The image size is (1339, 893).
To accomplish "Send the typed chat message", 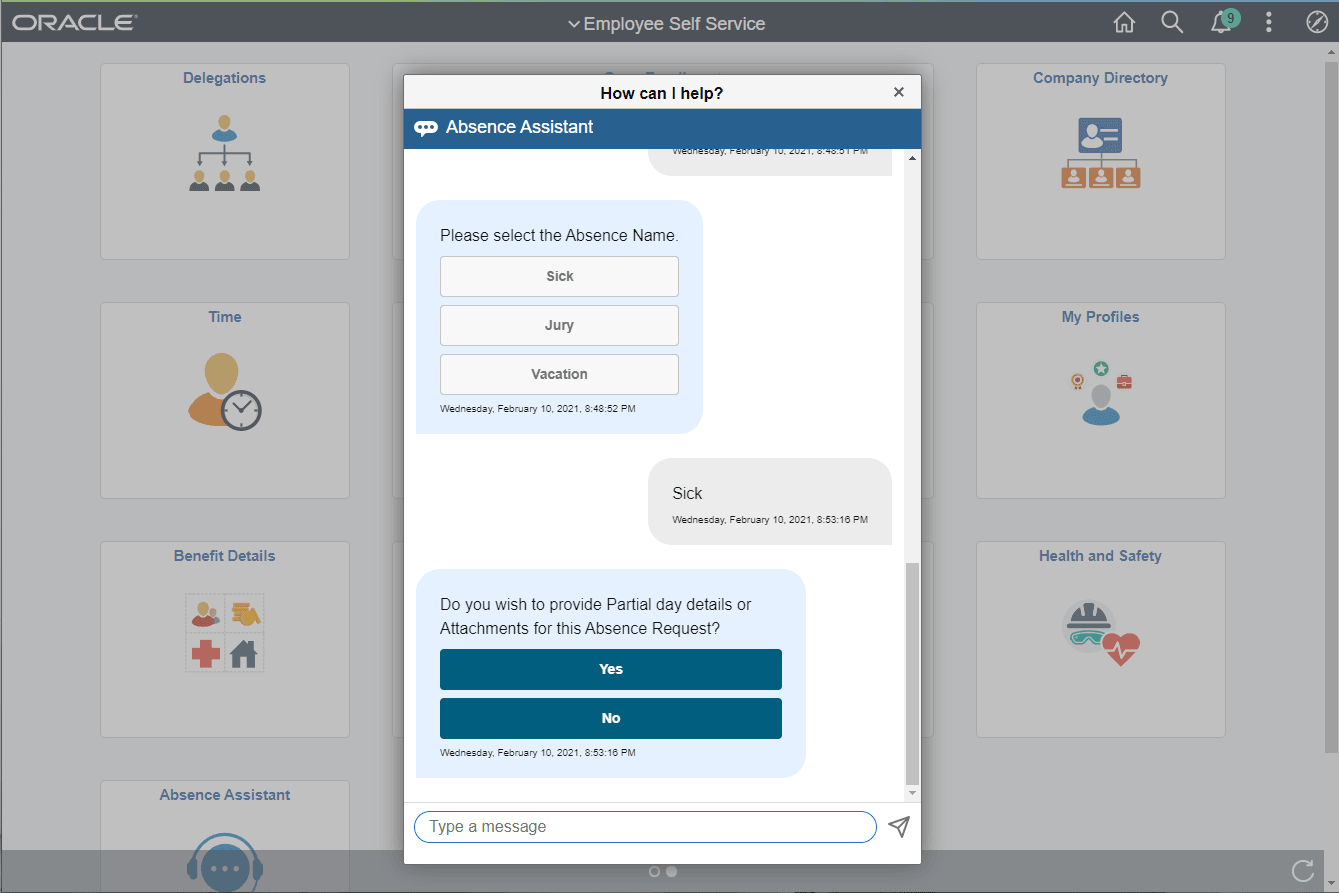I will 899,827.
